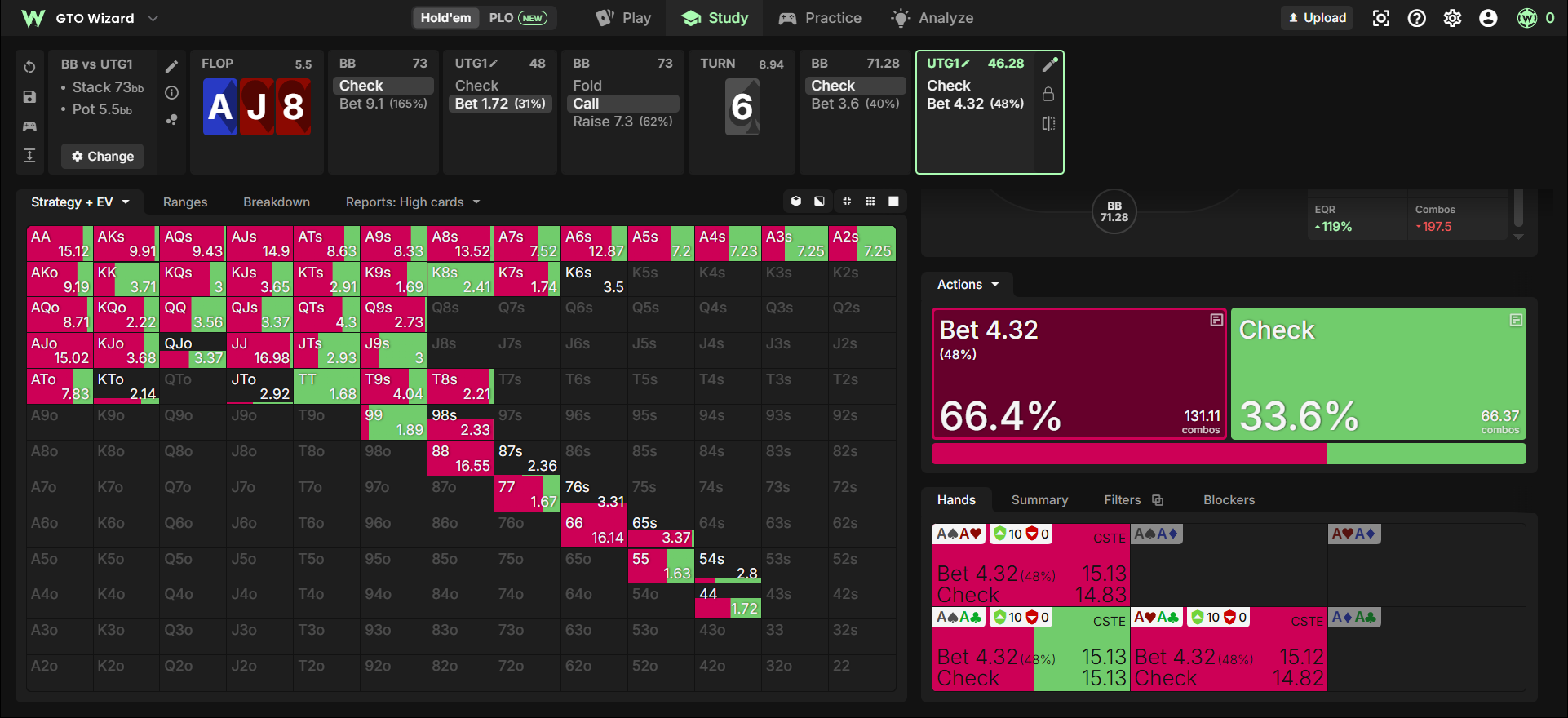Screen dimensions: 1568x718
Task: Open the Blockers tab
Action: pos(1229,500)
